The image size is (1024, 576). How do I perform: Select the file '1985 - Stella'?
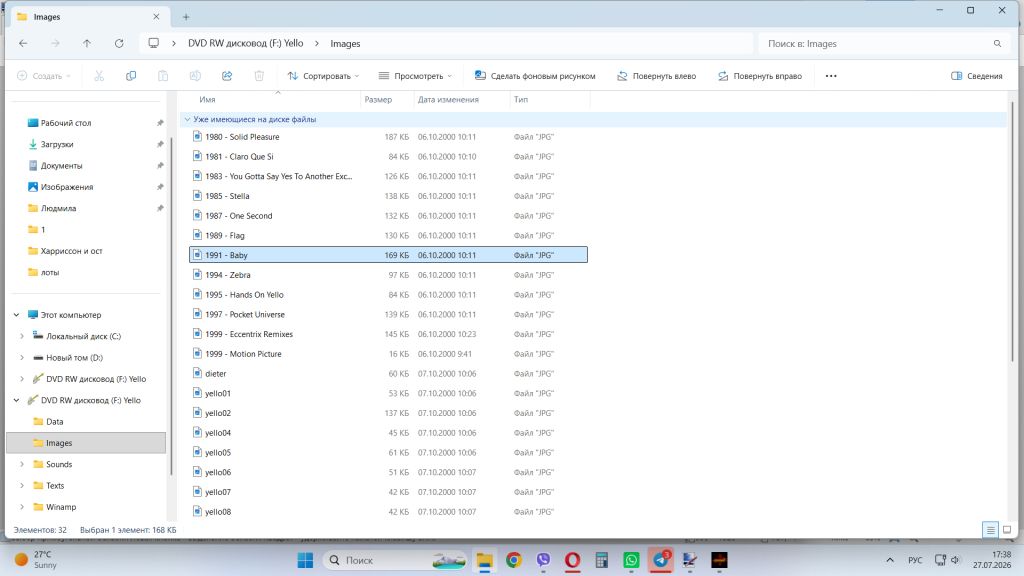point(389,196)
